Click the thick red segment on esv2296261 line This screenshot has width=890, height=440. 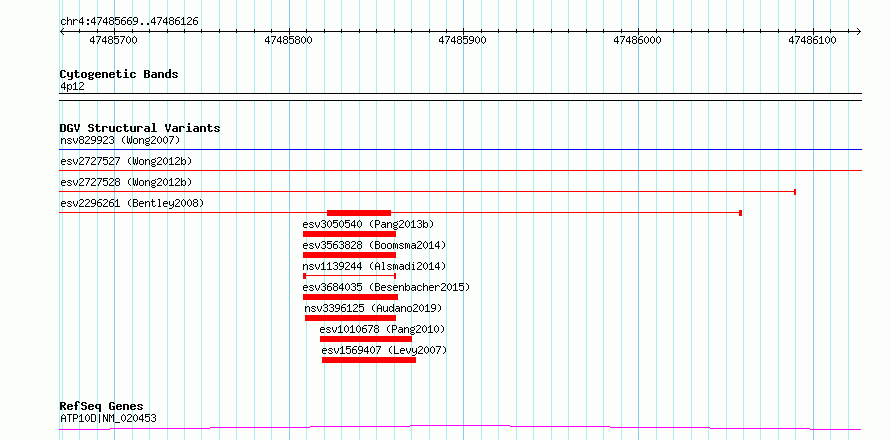[359, 213]
